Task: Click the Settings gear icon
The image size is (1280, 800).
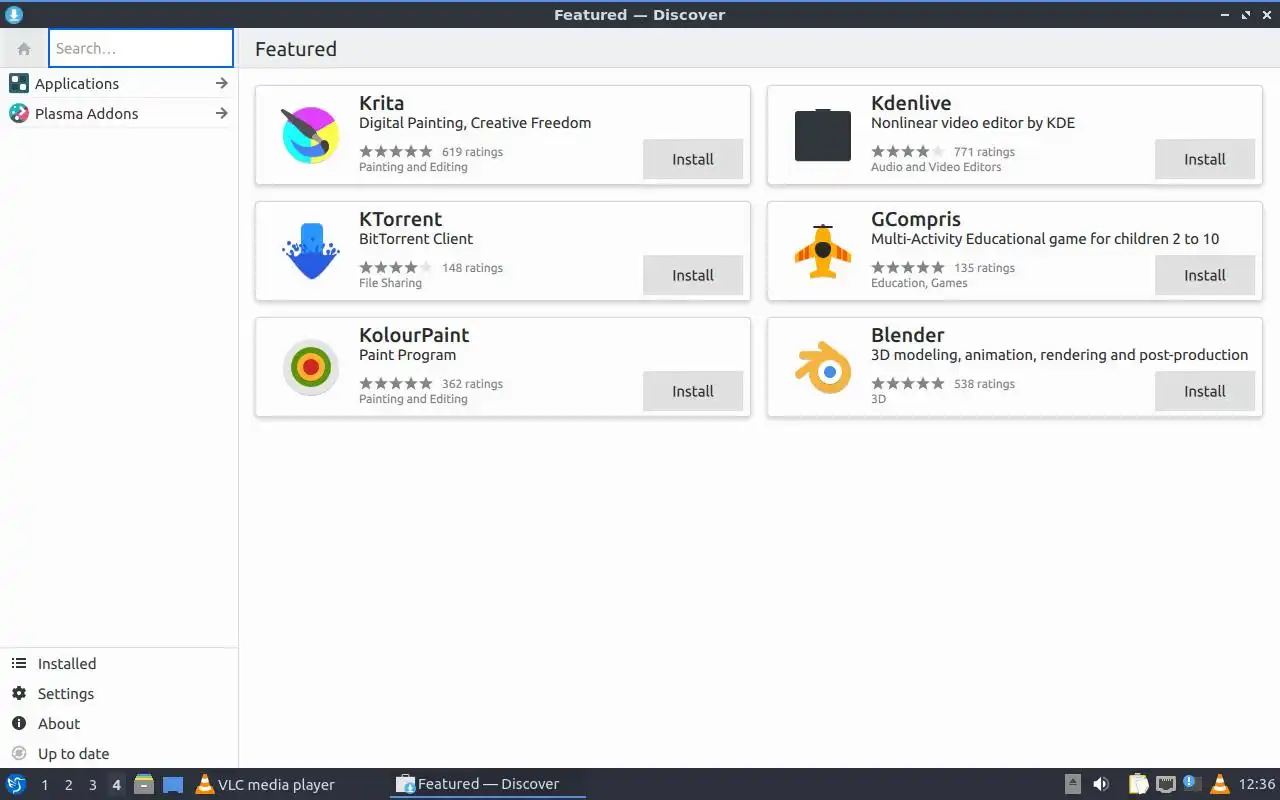Action: (x=18, y=693)
